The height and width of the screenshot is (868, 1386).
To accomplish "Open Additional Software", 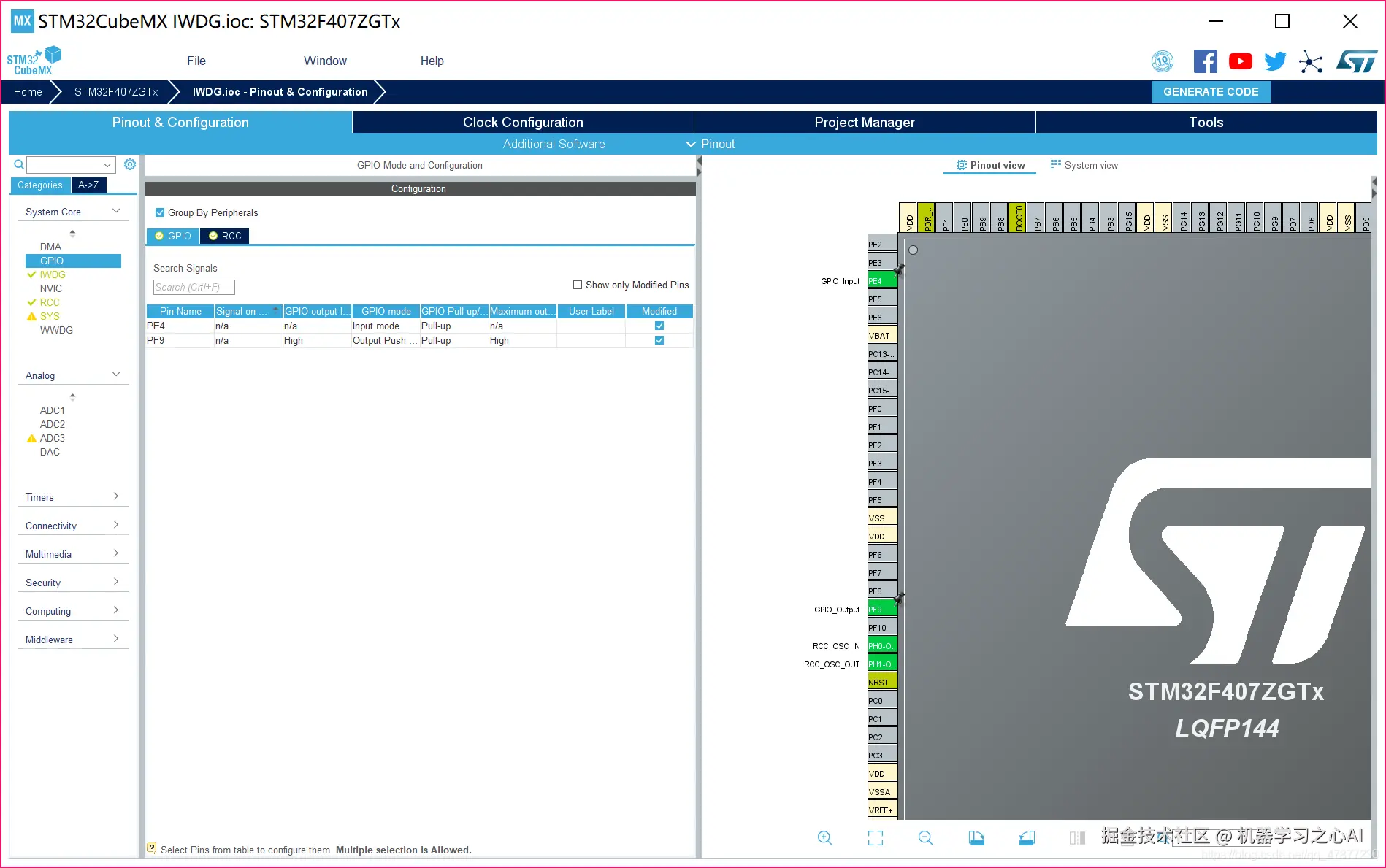I will (554, 144).
